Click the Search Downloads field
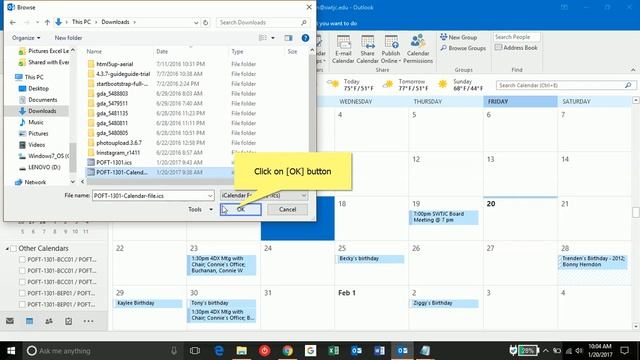The width and height of the screenshot is (640, 360). point(262,22)
